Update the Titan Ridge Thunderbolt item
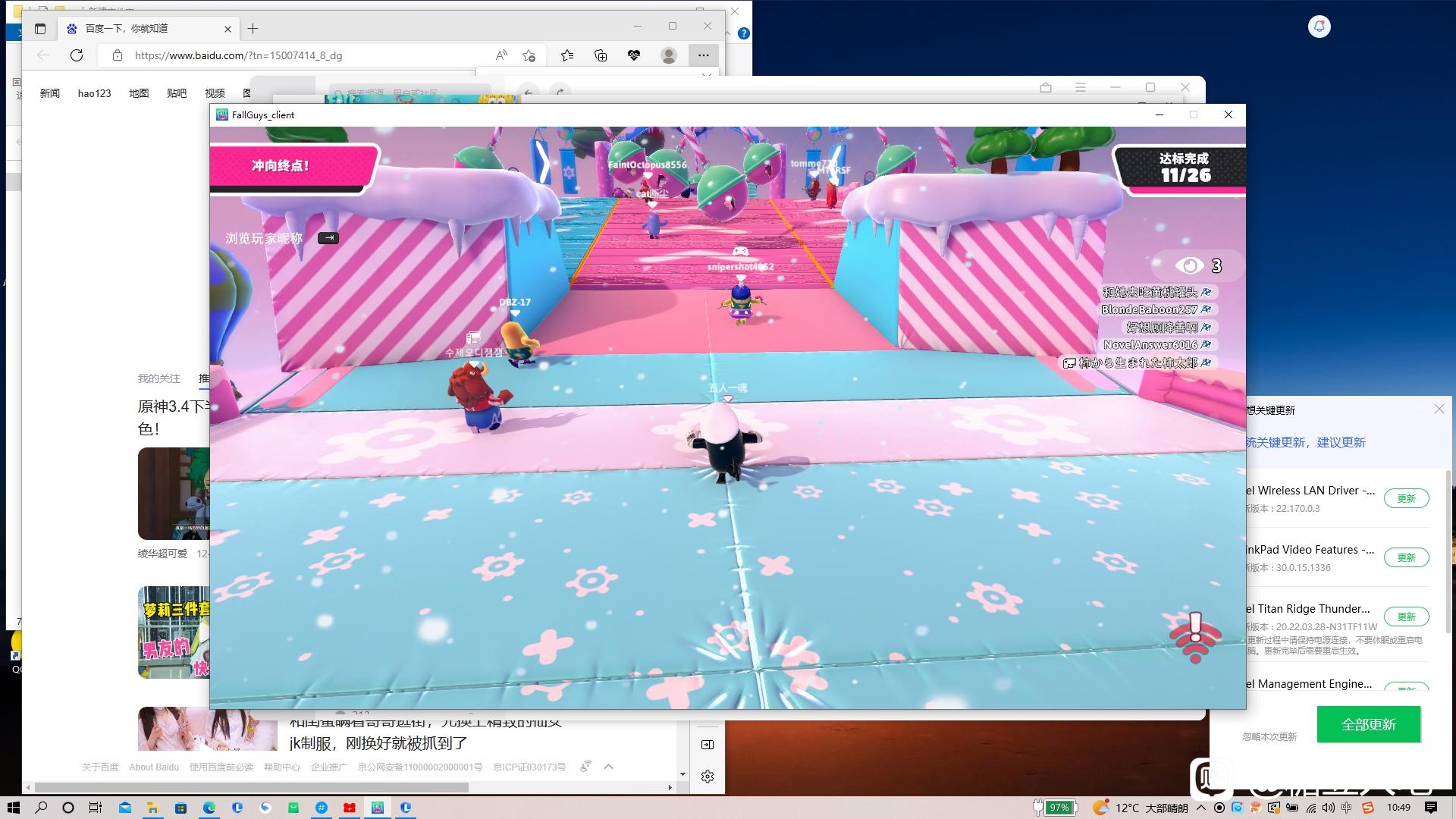The height and width of the screenshot is (819, 1456). click(1406, 617)
